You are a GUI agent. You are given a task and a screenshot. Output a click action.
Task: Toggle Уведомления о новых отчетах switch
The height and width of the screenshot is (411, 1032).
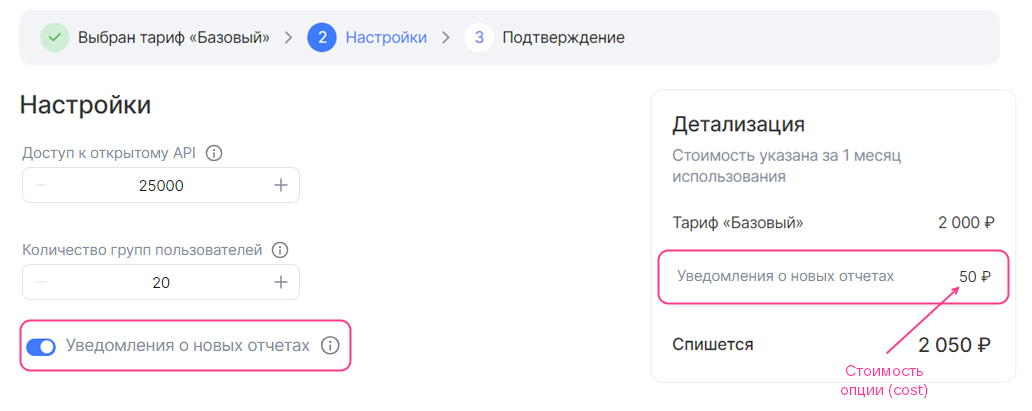click(41, 346)
